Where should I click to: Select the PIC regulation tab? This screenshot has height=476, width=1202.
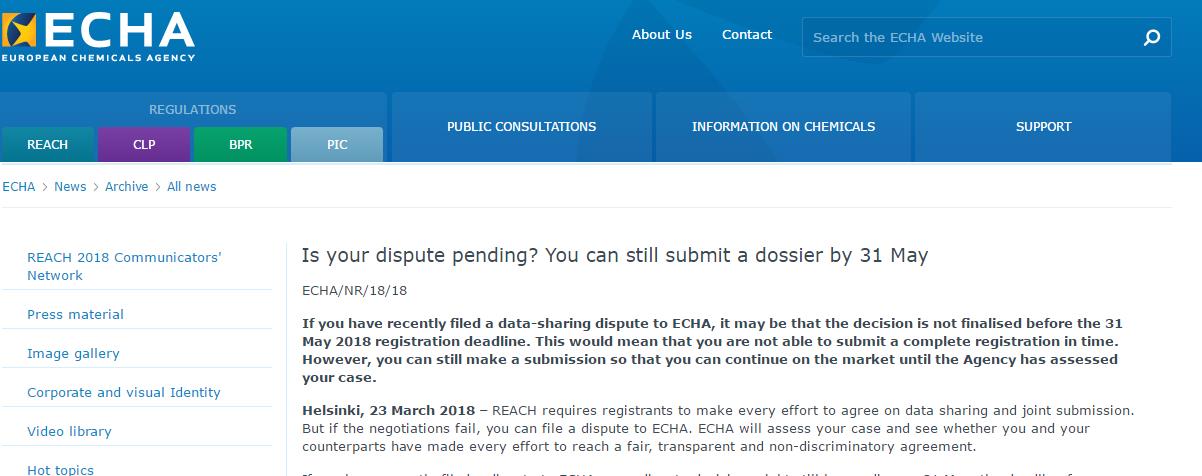pos(337,144)
